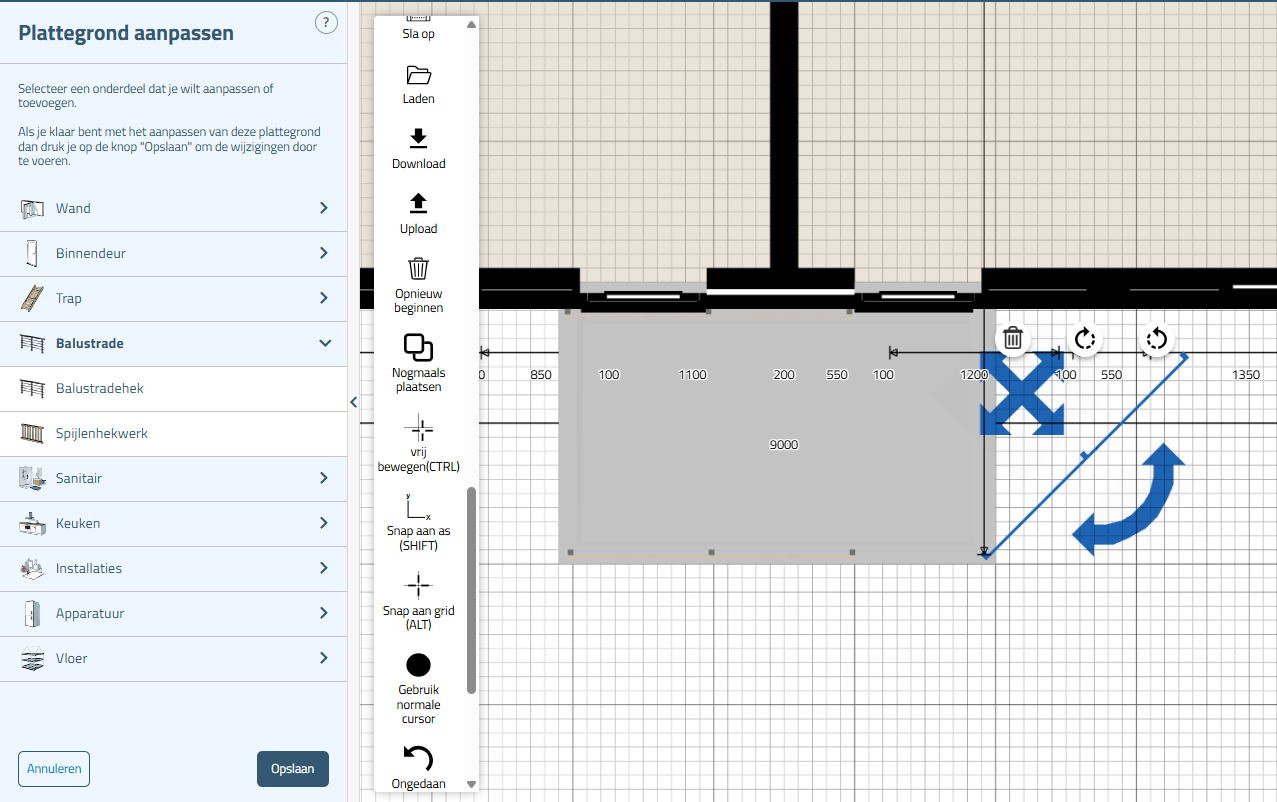Rotate selected object clockwise

(1085, 339)
